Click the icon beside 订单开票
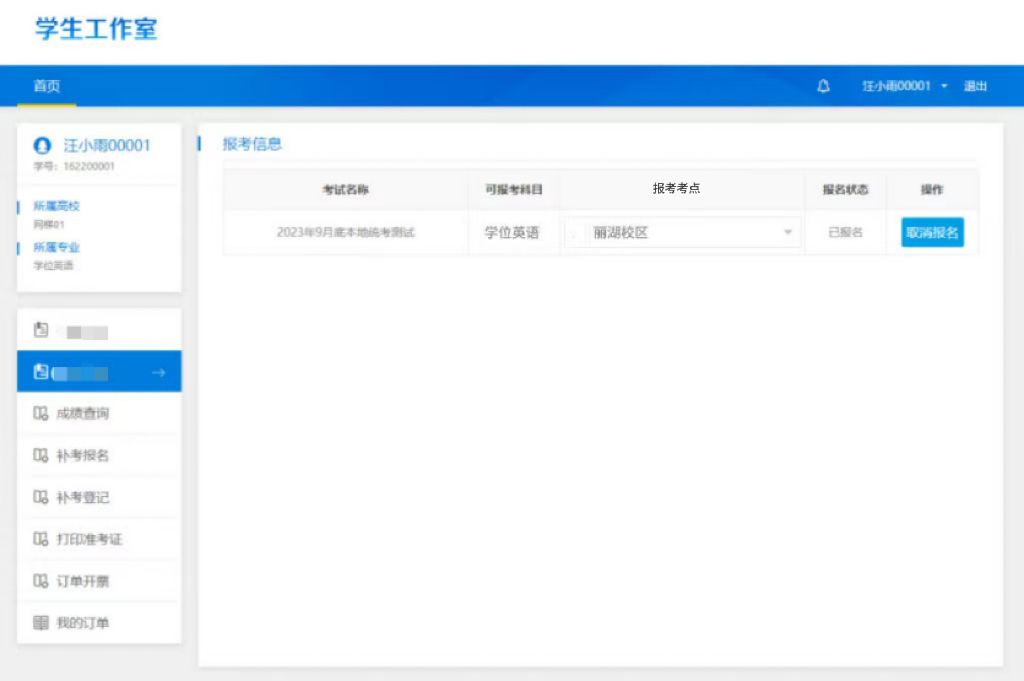The height and width of the screenshot is (681, 1024). 41,581
